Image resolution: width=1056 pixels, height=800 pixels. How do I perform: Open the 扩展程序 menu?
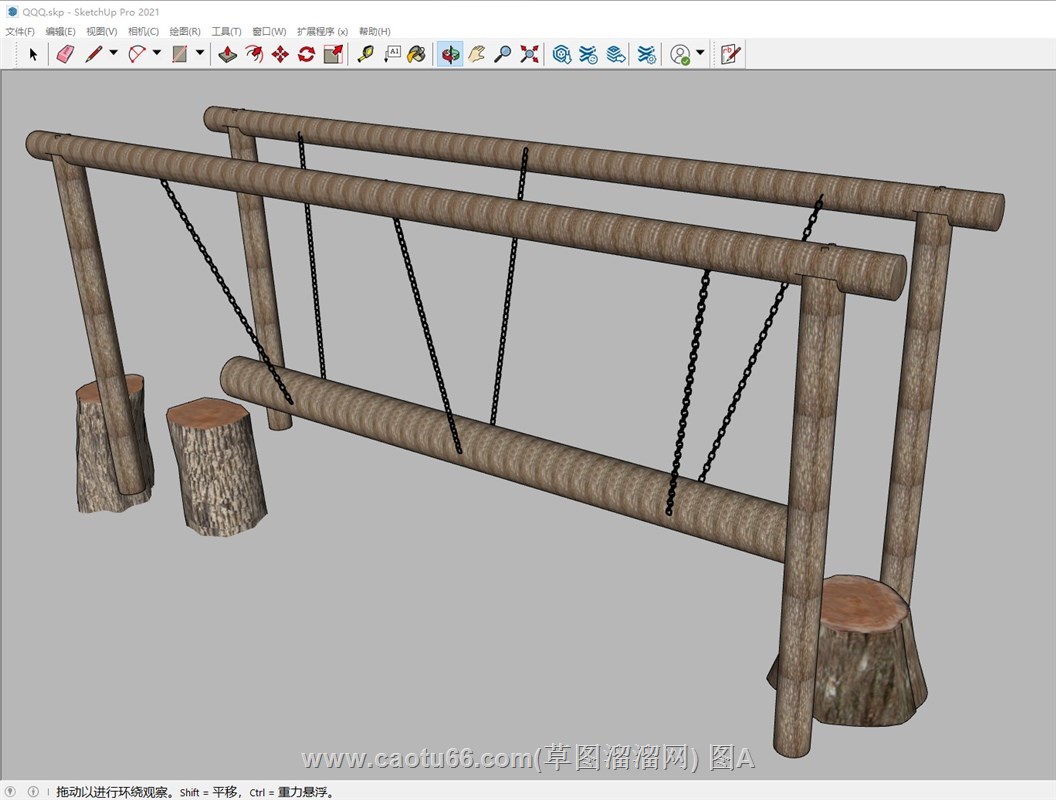click(x=322, y=31)
